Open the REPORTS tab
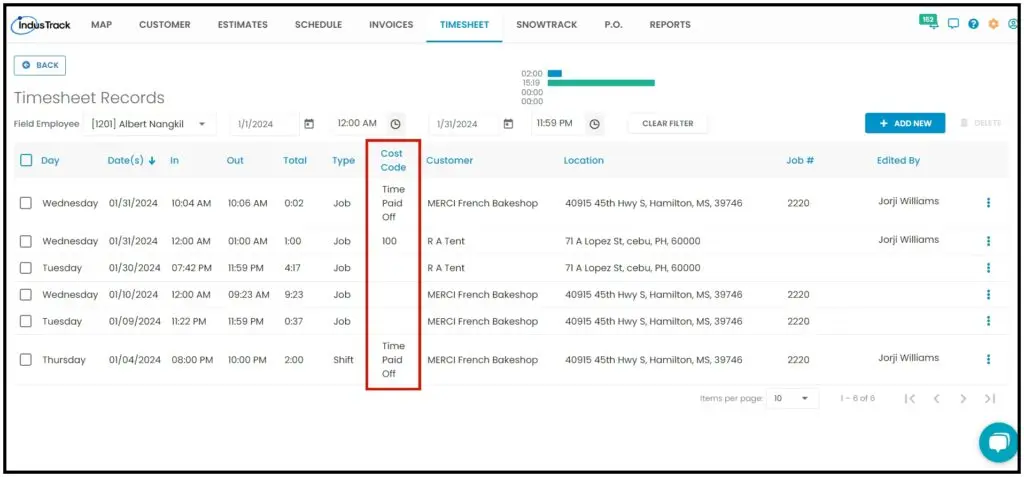Image resolution: width=1024 pixels, height=477 pixels. tap(670, 25)
